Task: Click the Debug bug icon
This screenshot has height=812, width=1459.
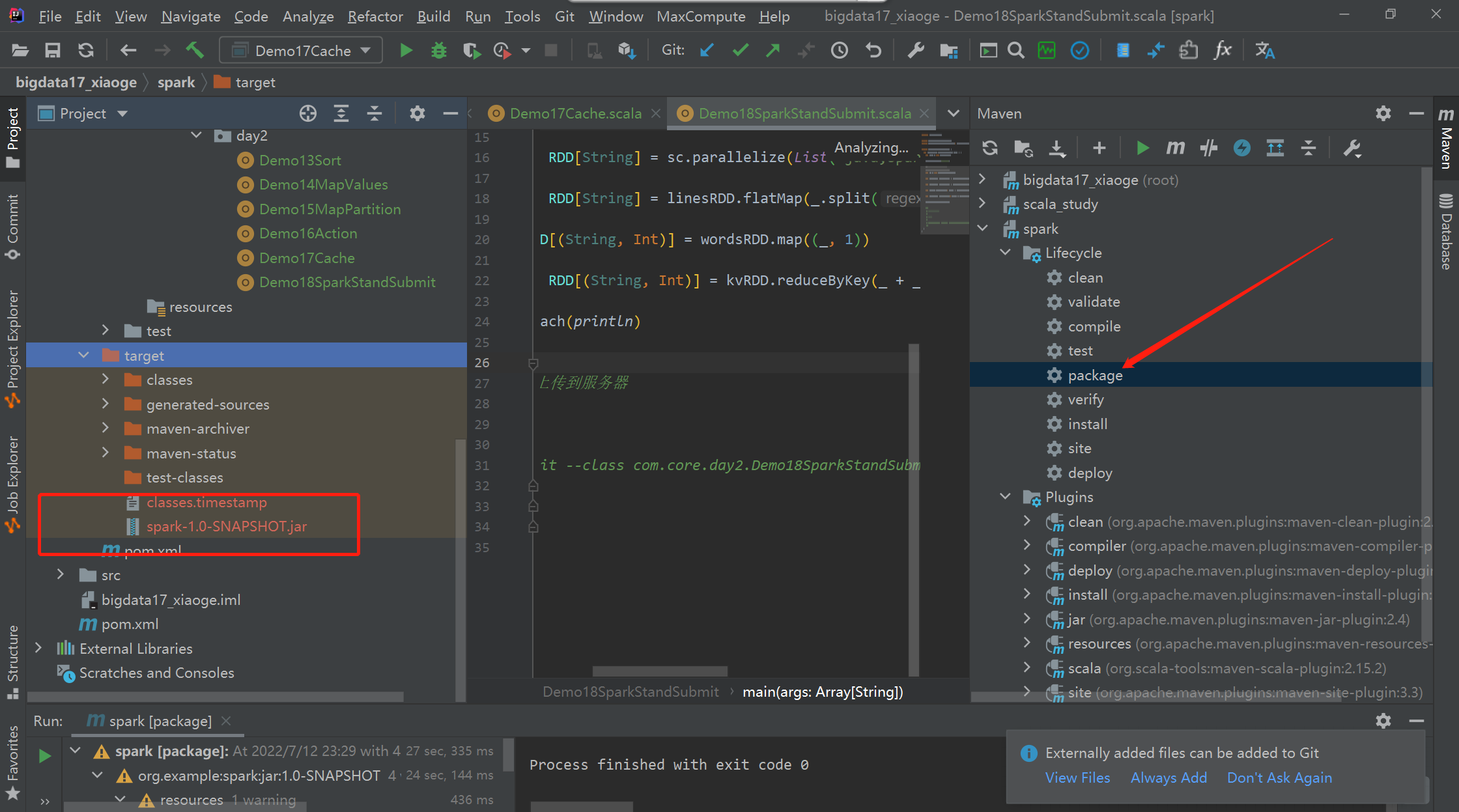Action: click(x=439, y=50)
